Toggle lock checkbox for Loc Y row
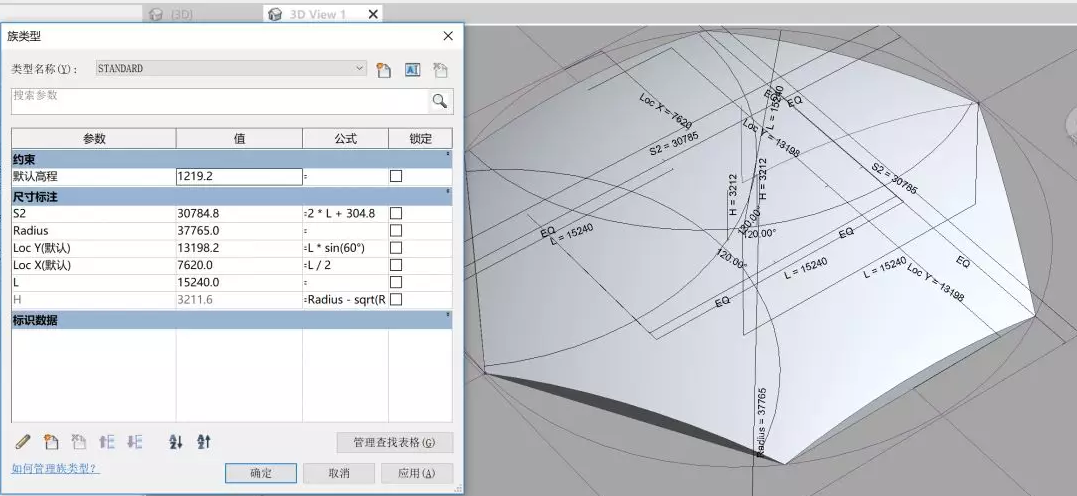Image resolution: width=1077 pixels, height=496 pixels. (x=396, y=247)
